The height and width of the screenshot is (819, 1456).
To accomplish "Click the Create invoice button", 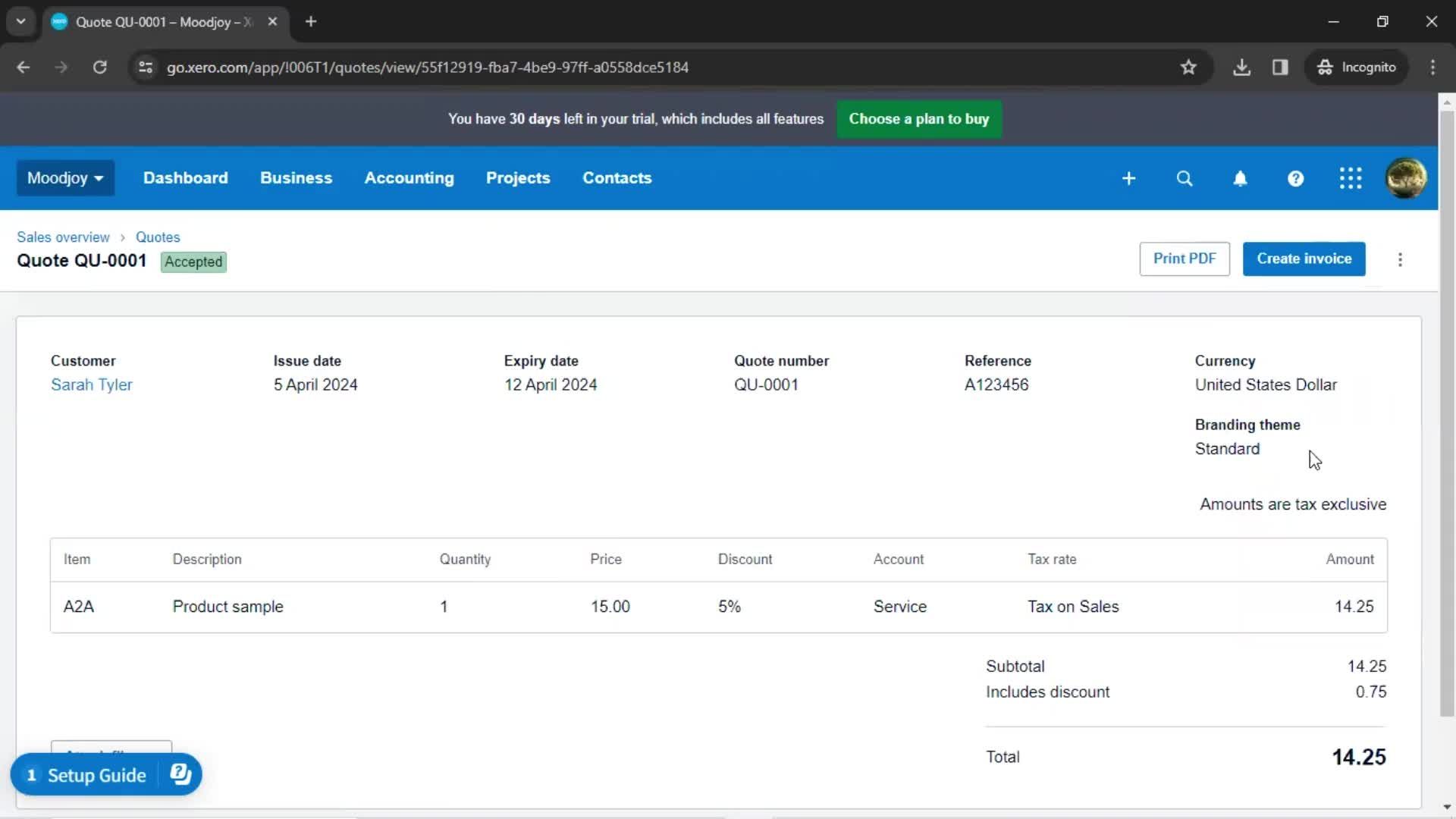I will tap(1304, 259).
